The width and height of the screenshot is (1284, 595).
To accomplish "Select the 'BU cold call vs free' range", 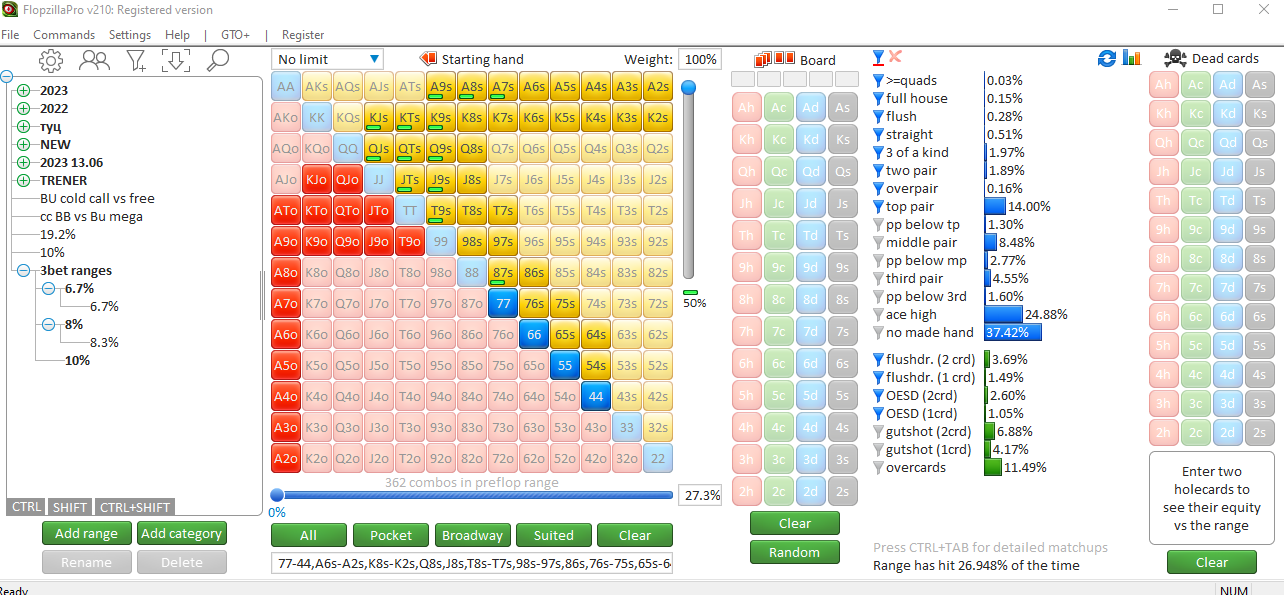I will [98, 199].
